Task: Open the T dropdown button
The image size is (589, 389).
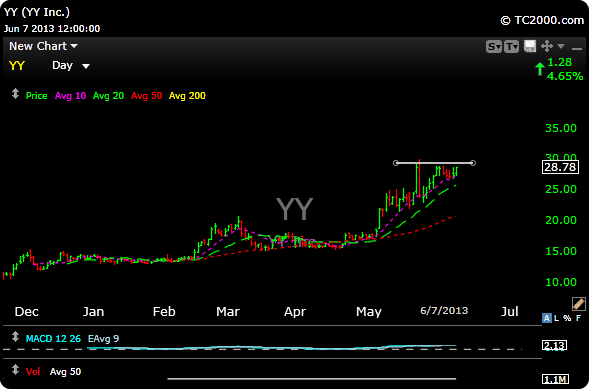Action: (512, 47)
